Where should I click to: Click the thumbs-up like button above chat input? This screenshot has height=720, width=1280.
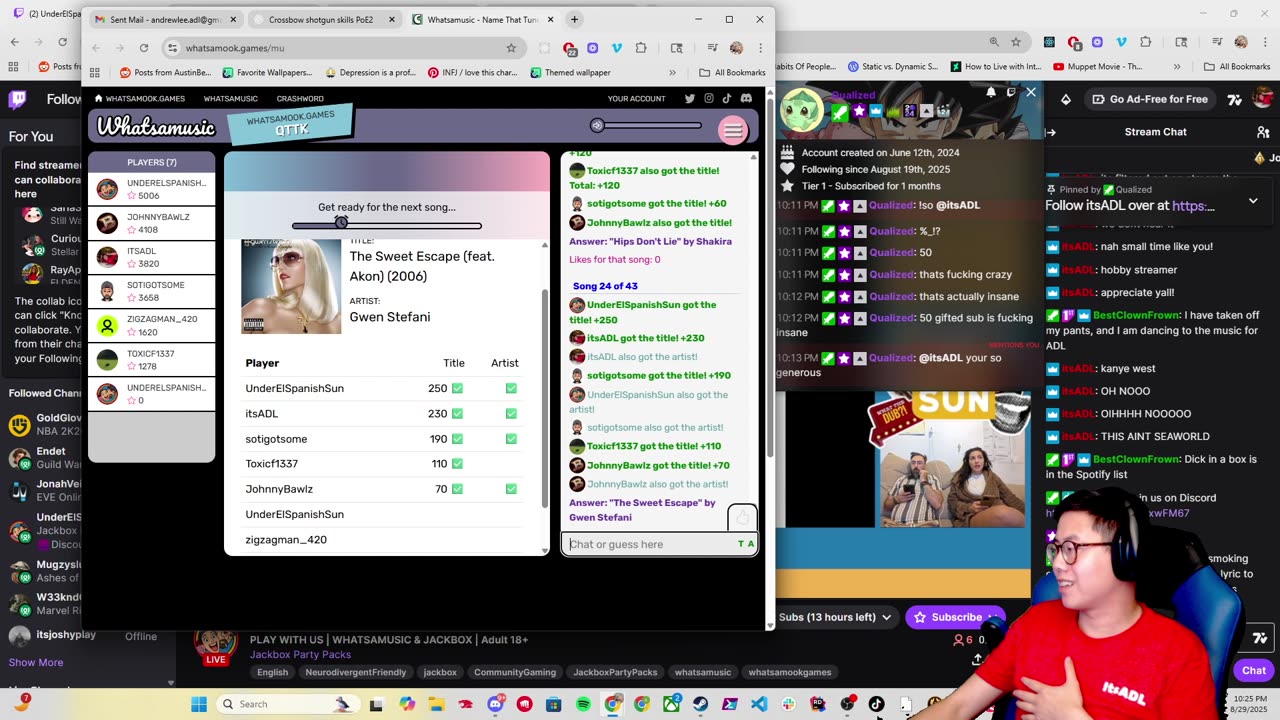tap(742, 517)
